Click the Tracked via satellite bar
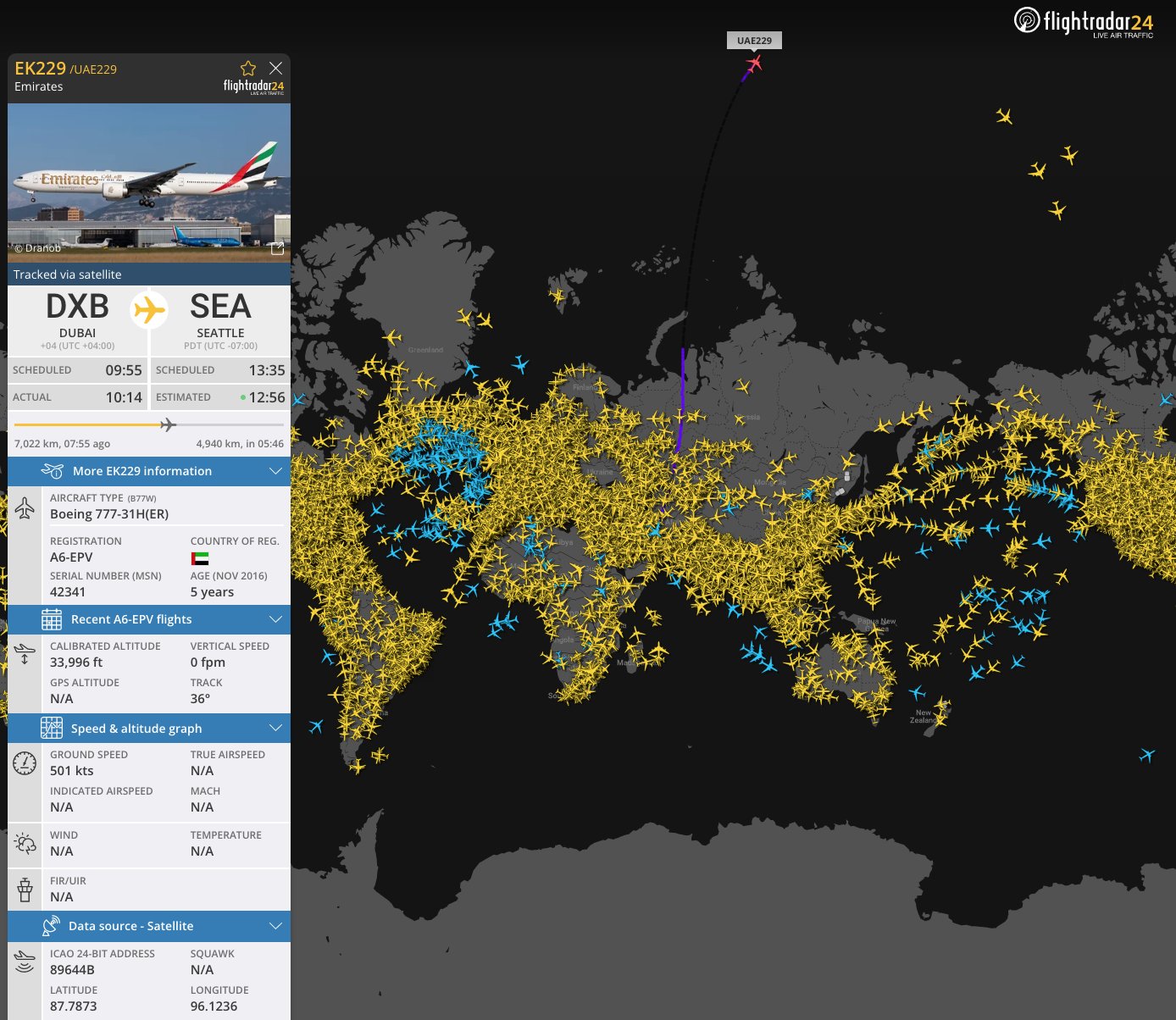This screenshot has height=1020, width=1176. [149, 274]
